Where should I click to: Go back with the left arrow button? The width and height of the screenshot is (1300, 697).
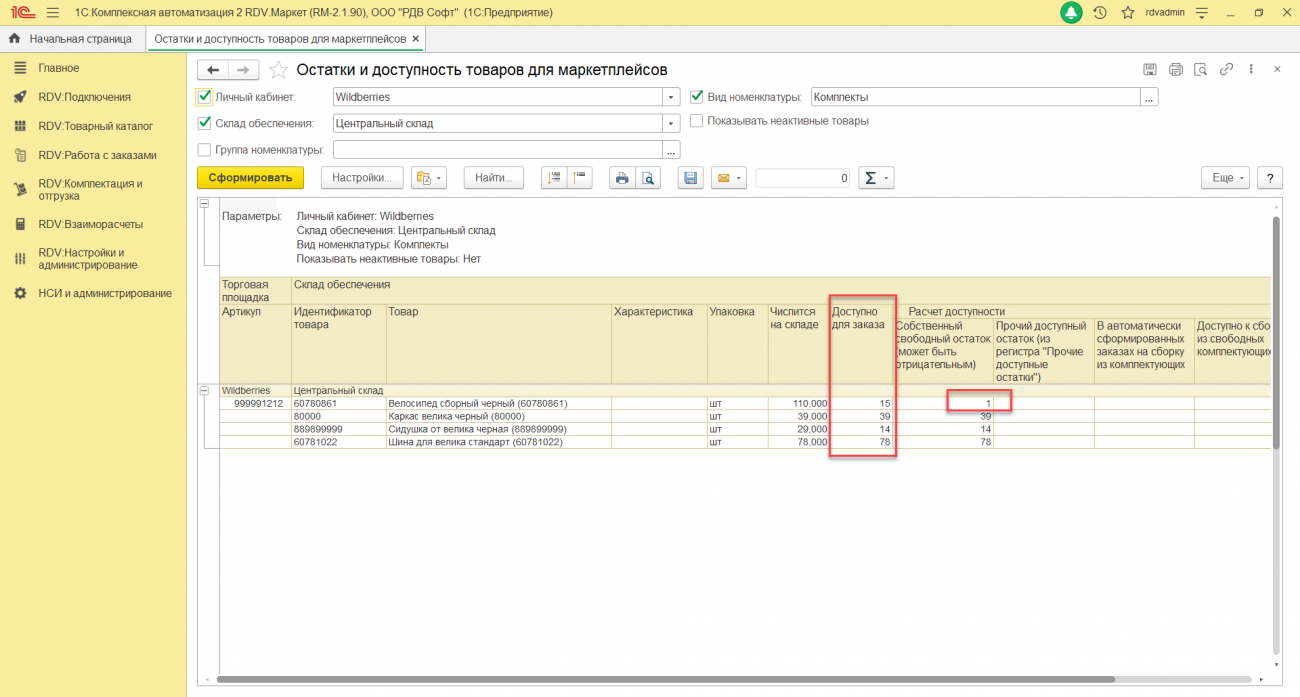tap(213, 70)
